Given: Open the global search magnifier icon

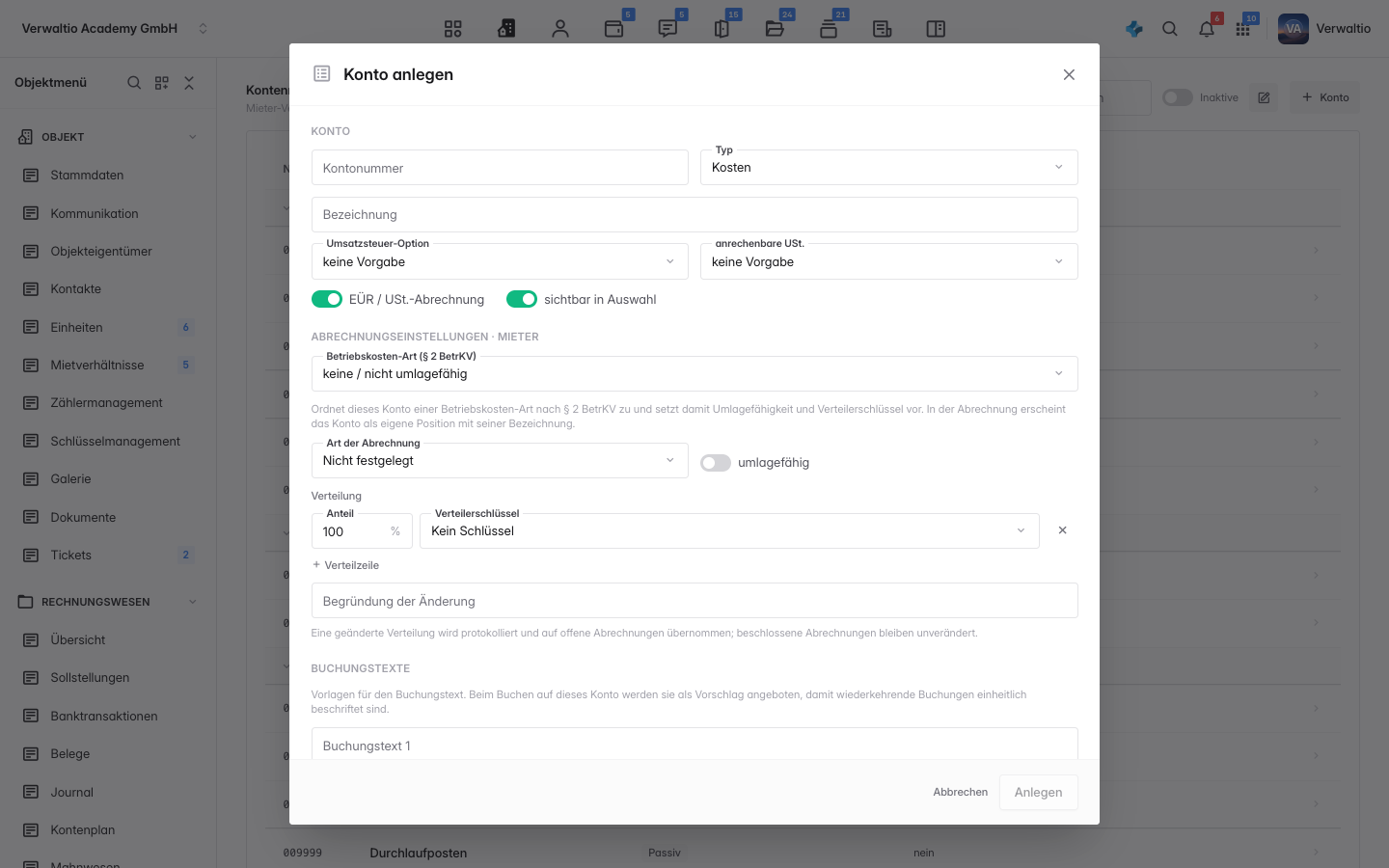Looking at the screenshot, I should tap(1170, 29).
